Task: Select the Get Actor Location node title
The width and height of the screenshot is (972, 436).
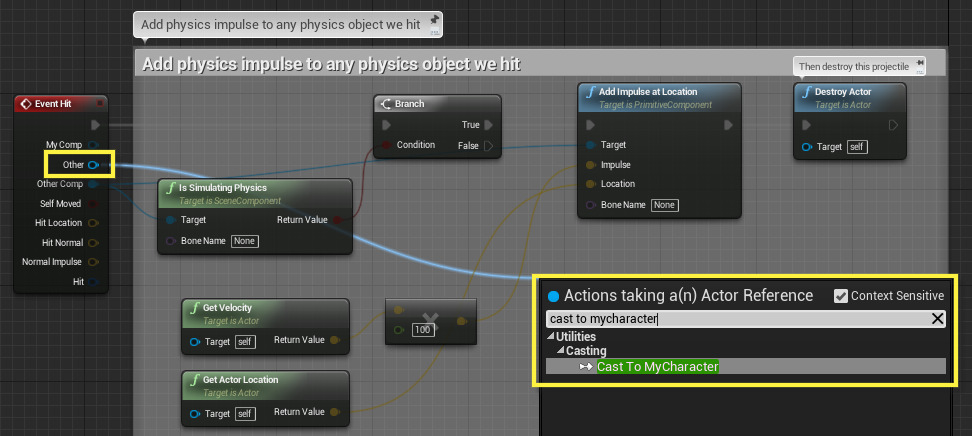Action: tap(240, 380)
